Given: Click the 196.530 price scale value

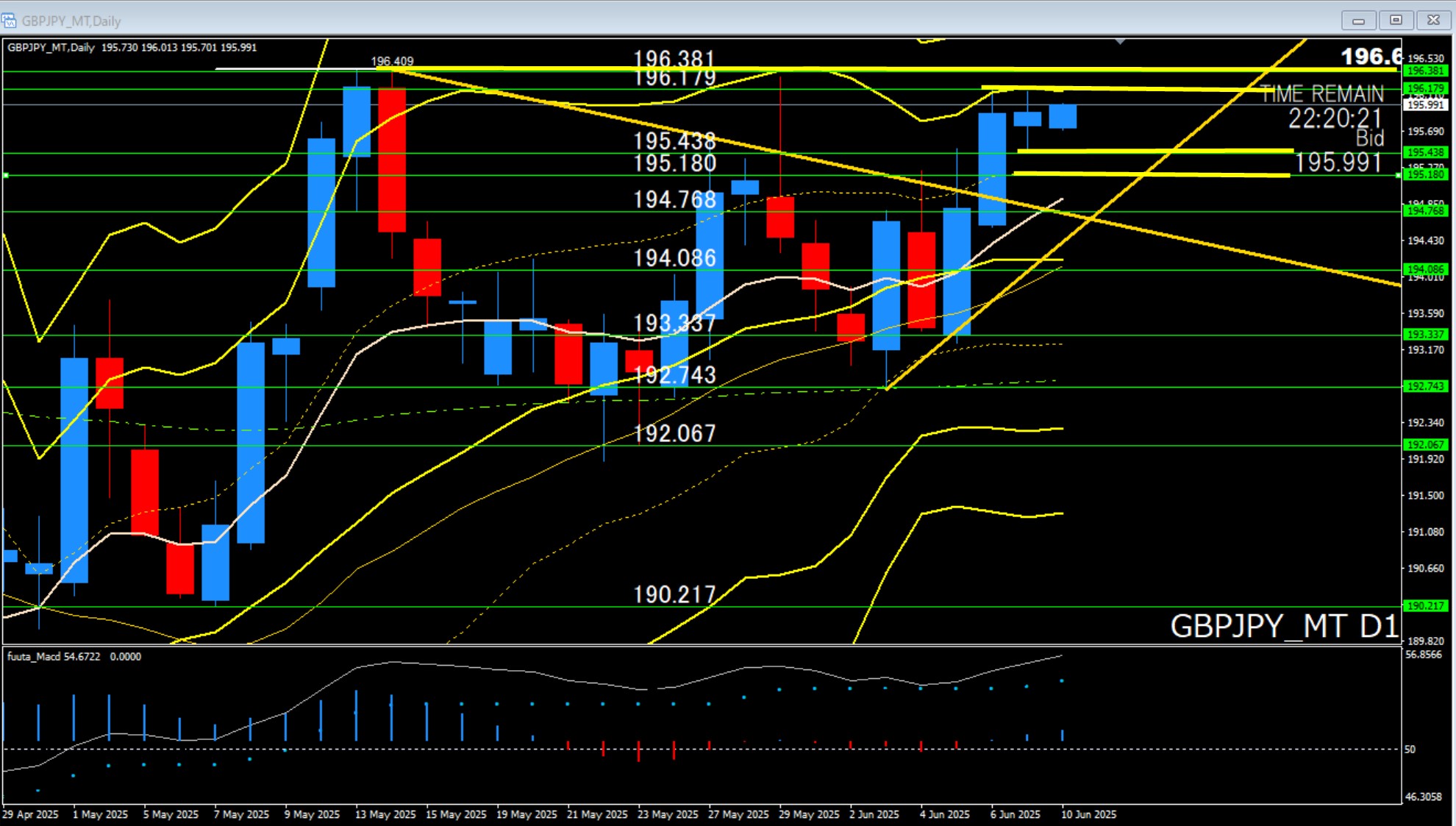Looking at the screenshot, I should (1426, 58).
